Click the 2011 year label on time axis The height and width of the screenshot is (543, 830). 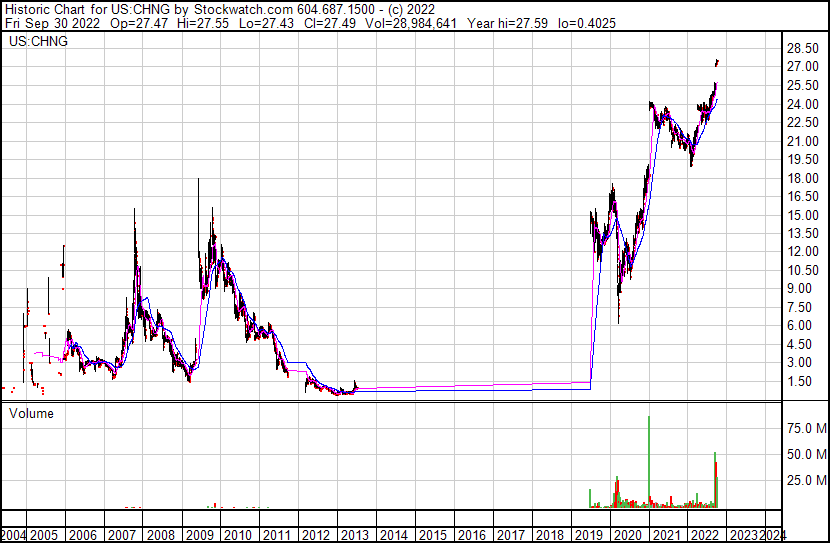(277, 535)
